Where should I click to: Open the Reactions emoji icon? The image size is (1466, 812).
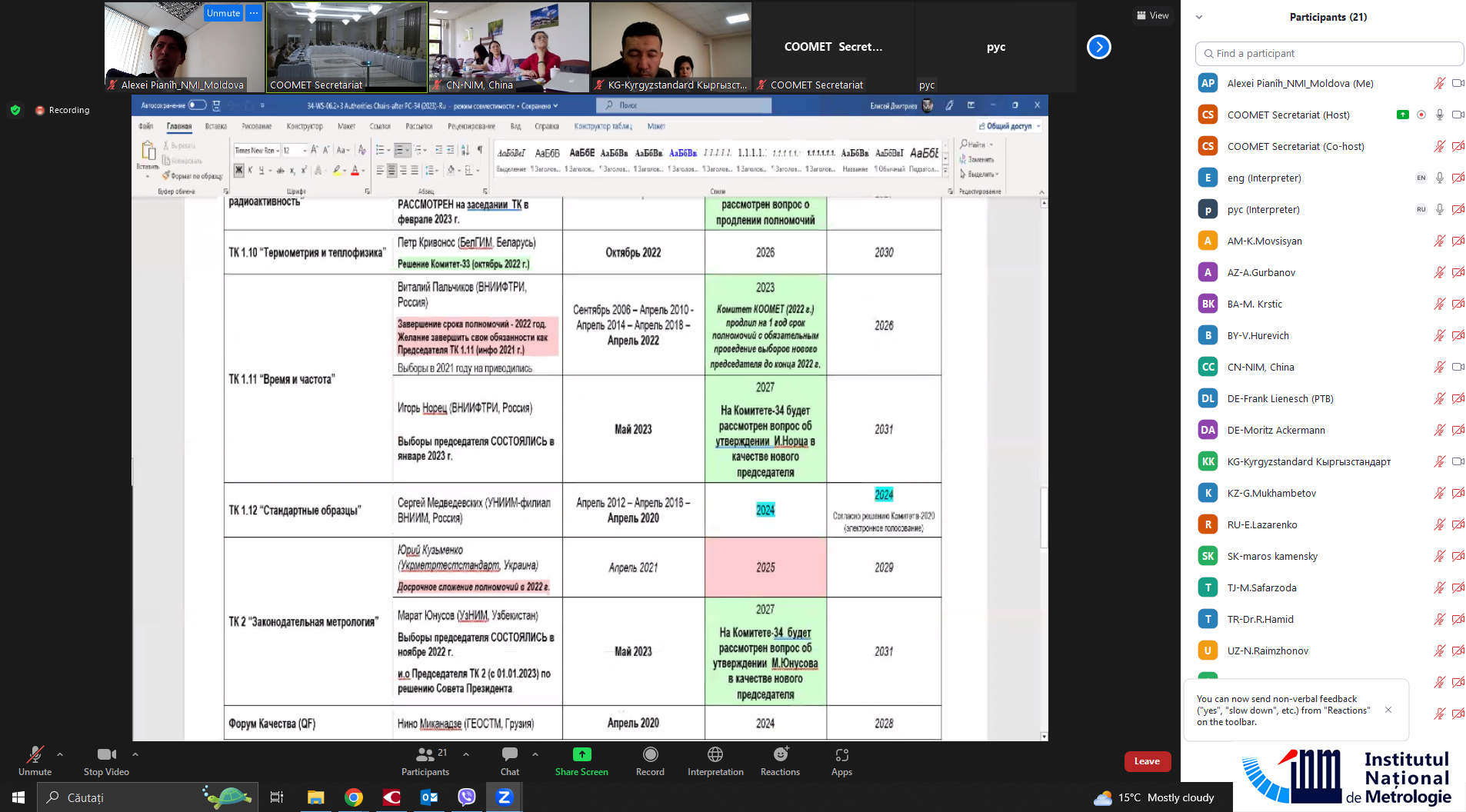[x=780, y=754]
